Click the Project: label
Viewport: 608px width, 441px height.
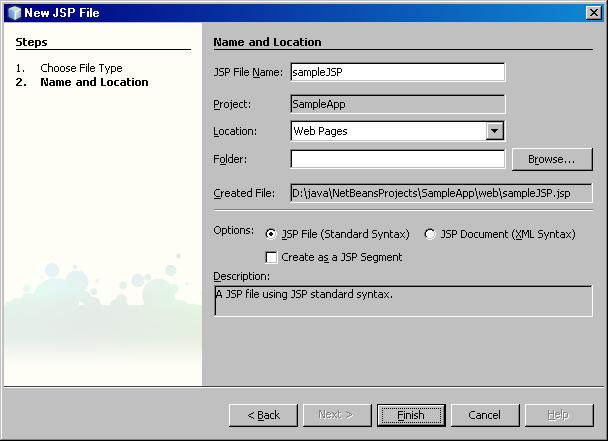232,104
